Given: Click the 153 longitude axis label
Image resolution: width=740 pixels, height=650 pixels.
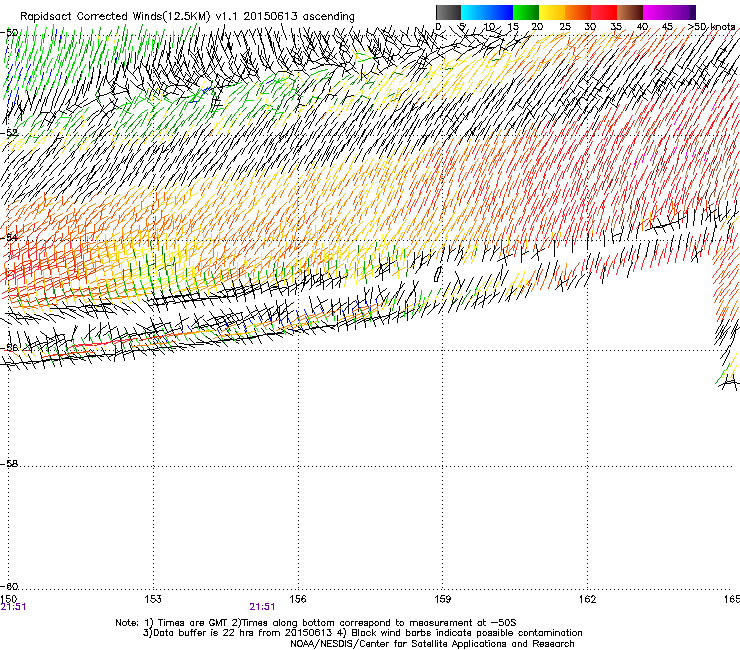Looking at the screenshot, I should point(153,599).
